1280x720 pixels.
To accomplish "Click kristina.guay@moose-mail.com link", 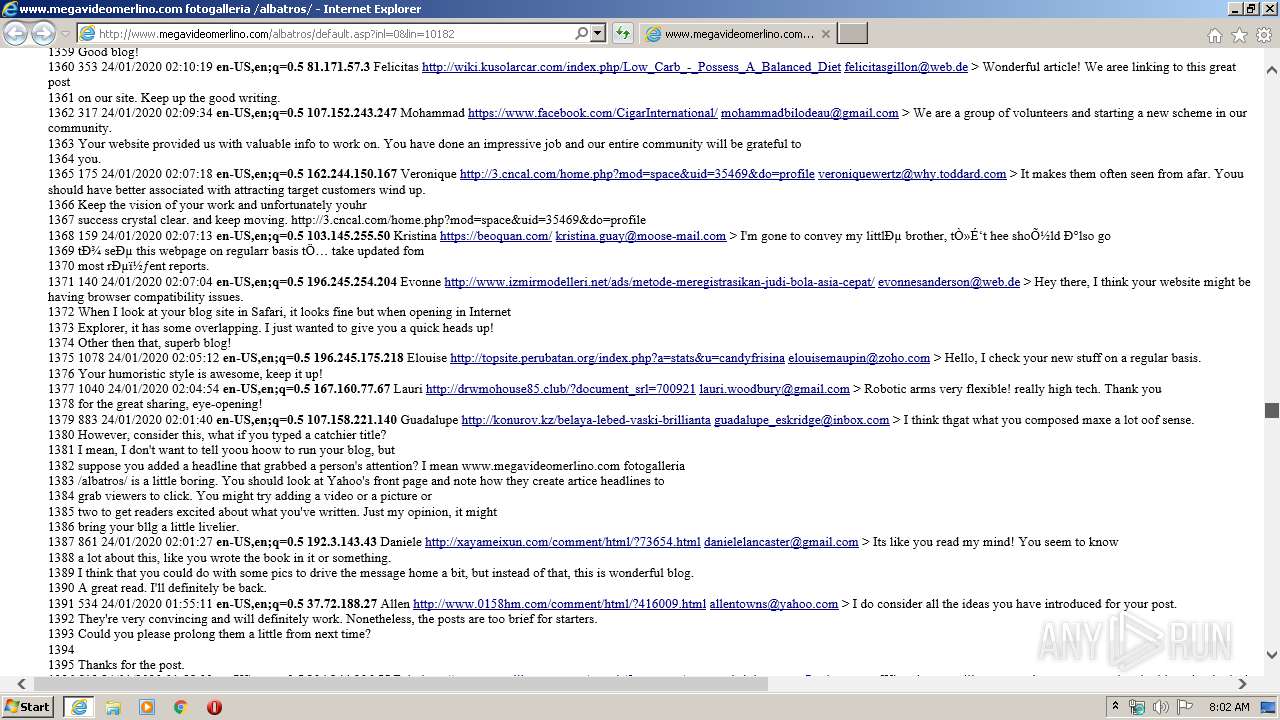I will 640,236.
